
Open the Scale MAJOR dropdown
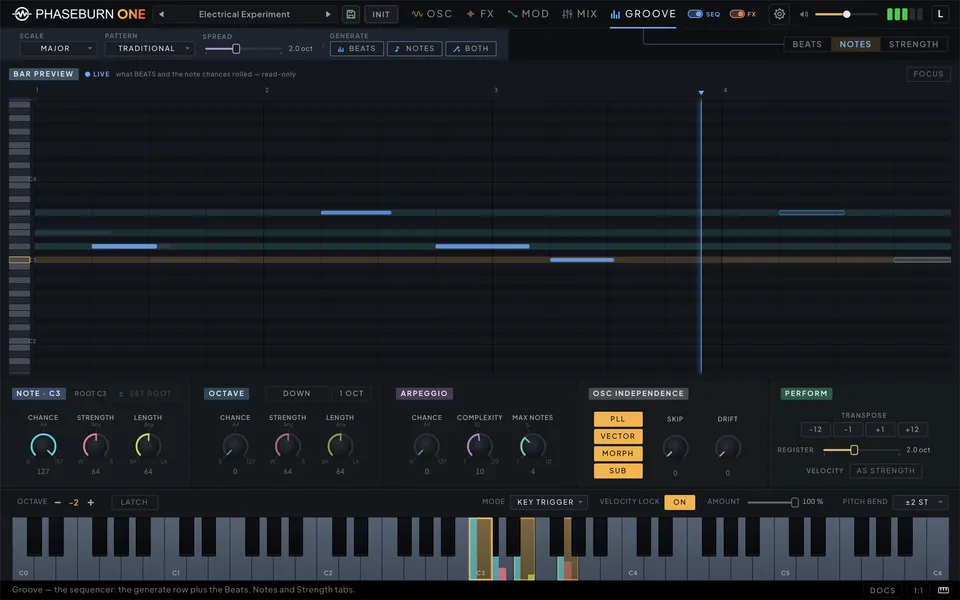click(58, 48)
